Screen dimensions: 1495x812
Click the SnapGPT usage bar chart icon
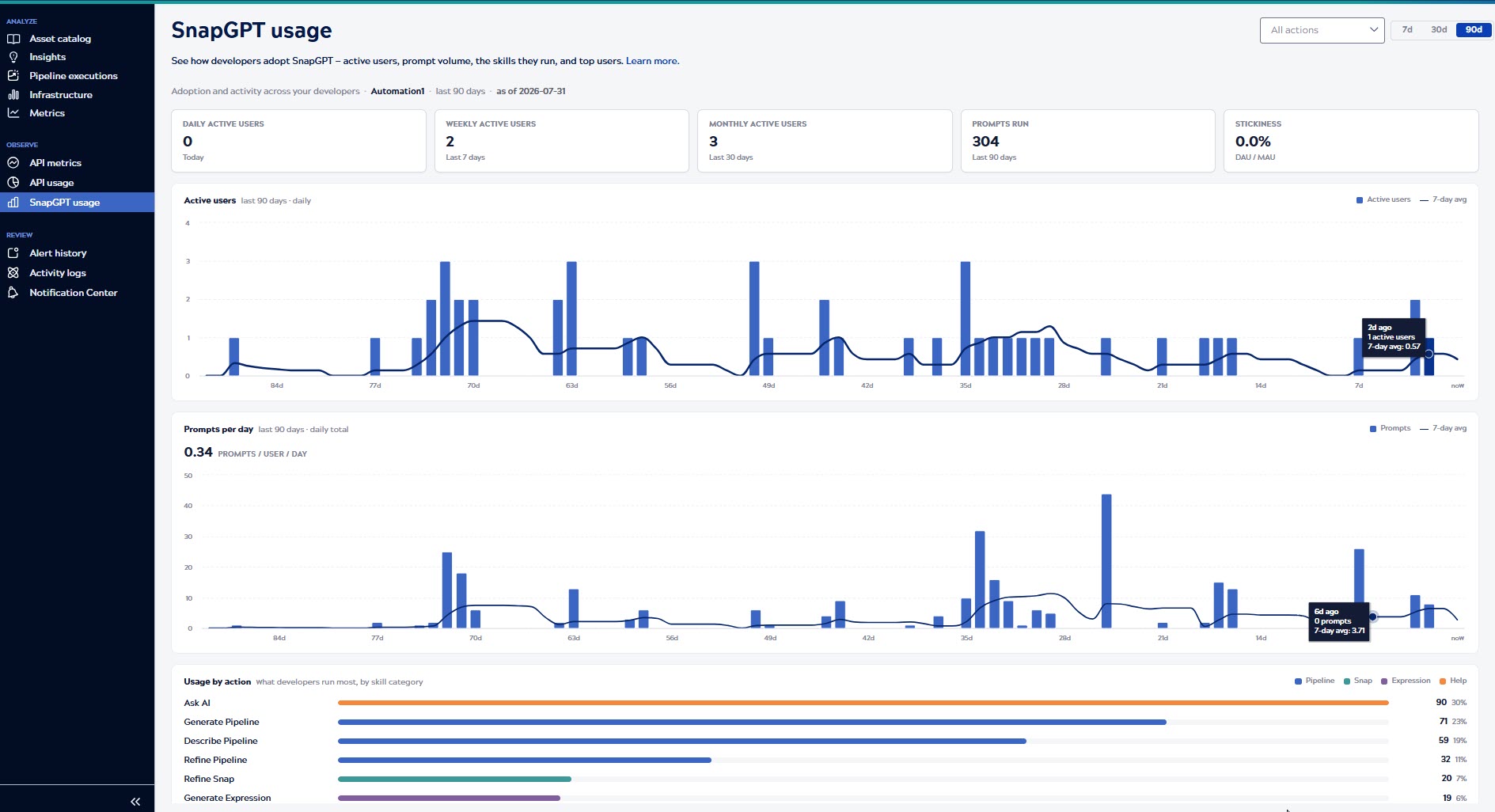pos(13,203)
